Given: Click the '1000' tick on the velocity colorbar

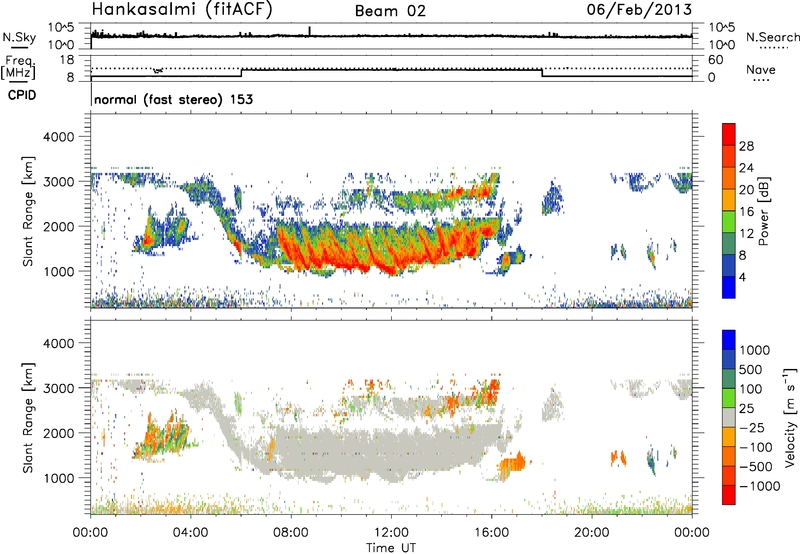Looking at the screenshot, I should (x=754, y=350).
